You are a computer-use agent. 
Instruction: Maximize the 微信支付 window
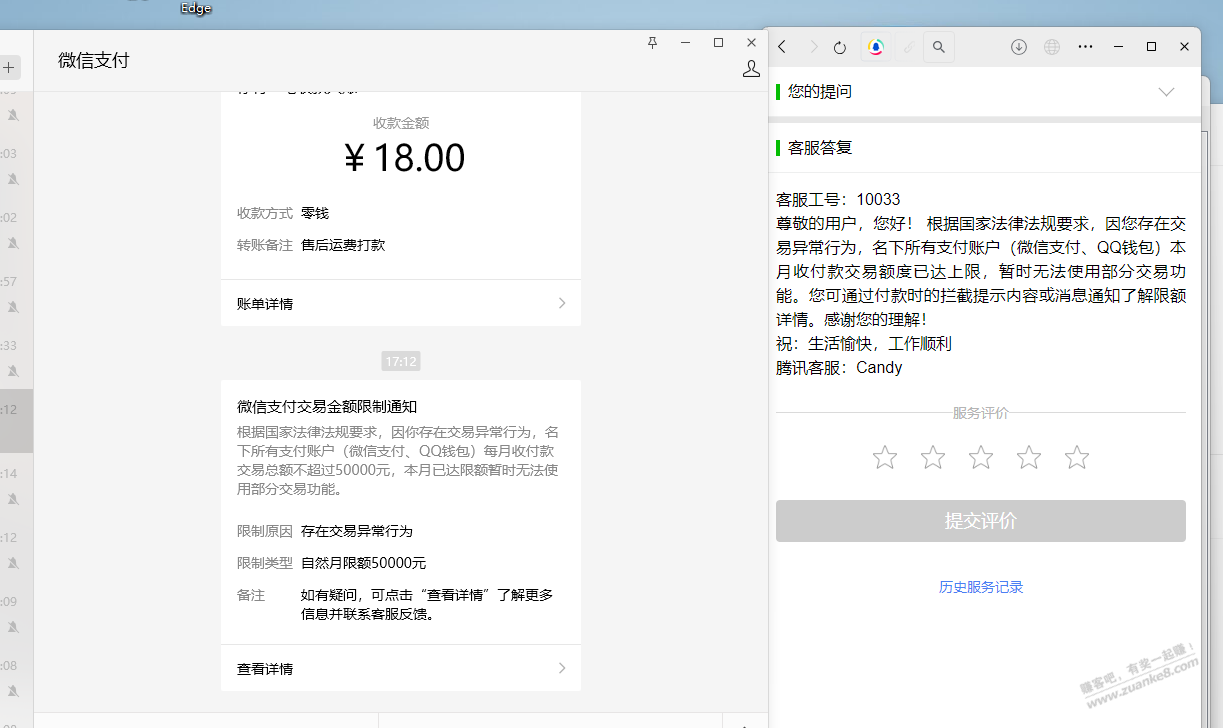tap(718, 42)
